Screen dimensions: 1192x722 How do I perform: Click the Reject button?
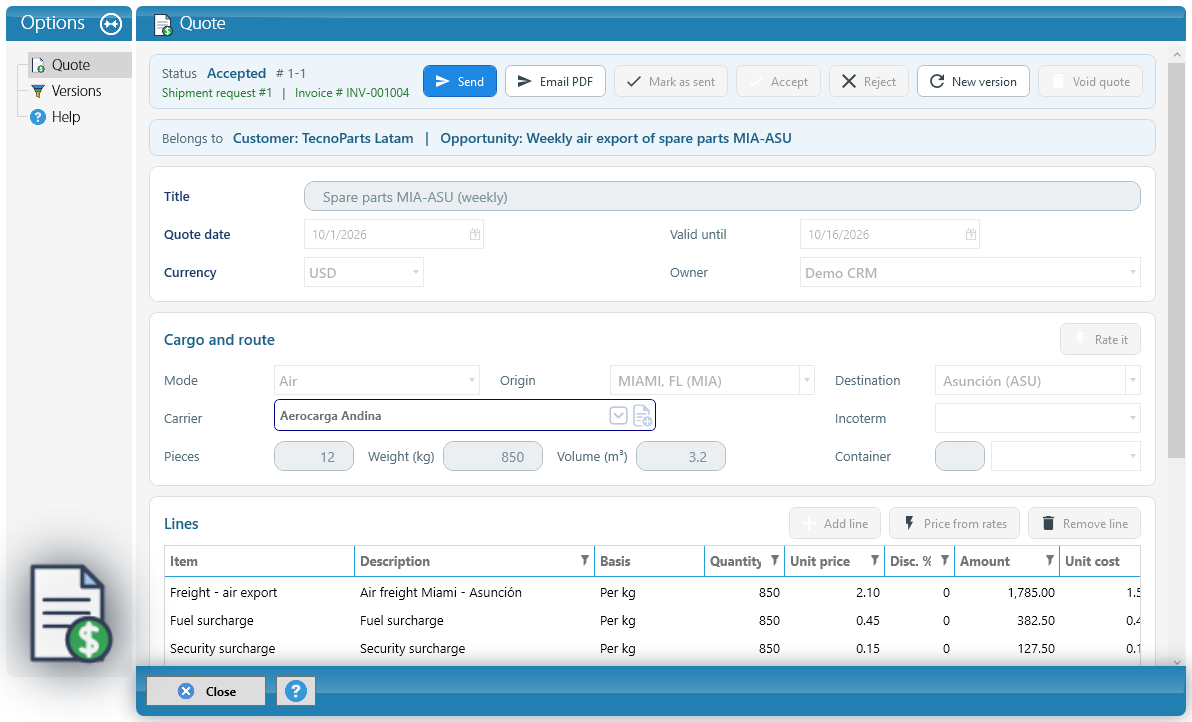[x=869, y=81]
